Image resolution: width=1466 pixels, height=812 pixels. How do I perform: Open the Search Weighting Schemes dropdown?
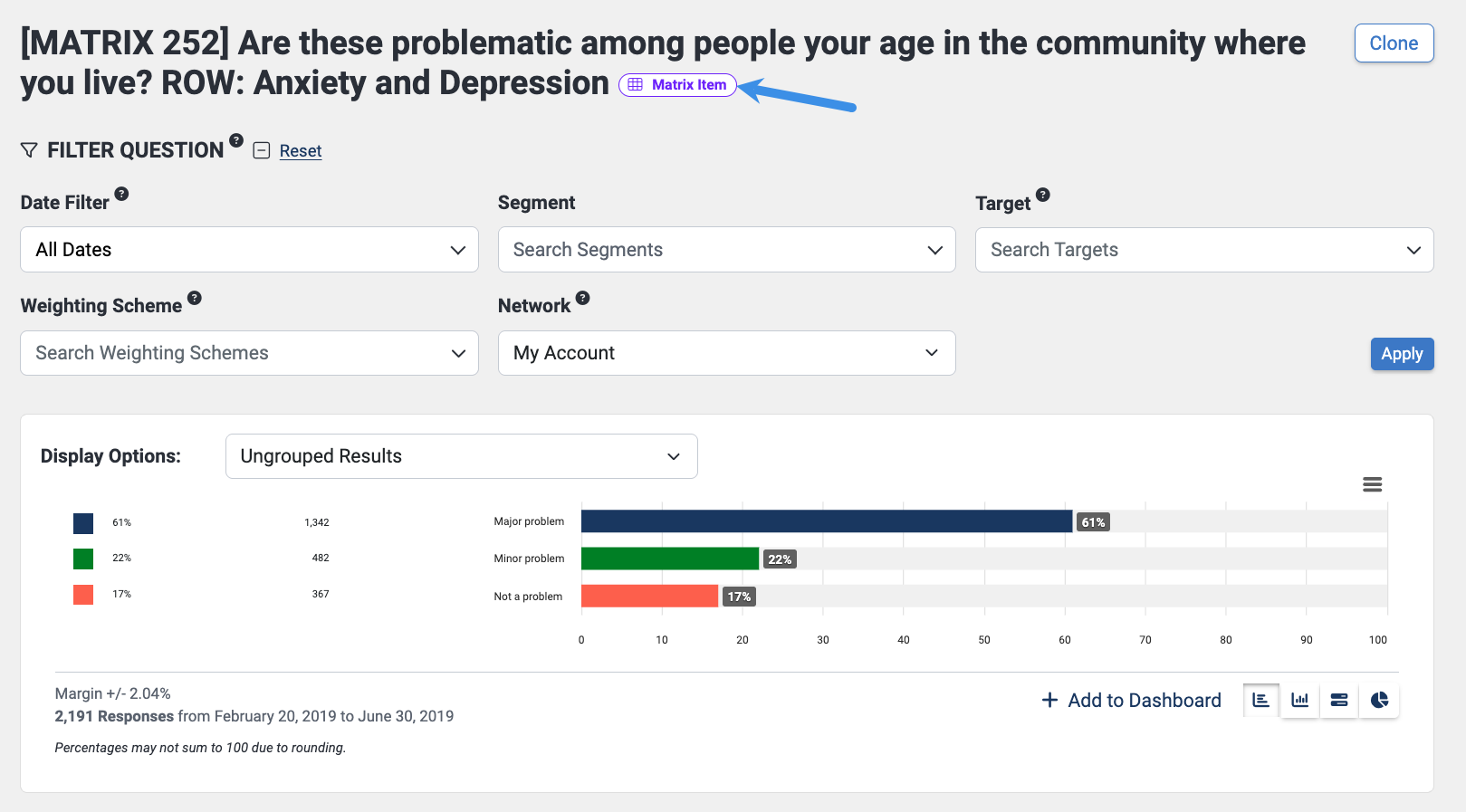click(x=249, y=353)
